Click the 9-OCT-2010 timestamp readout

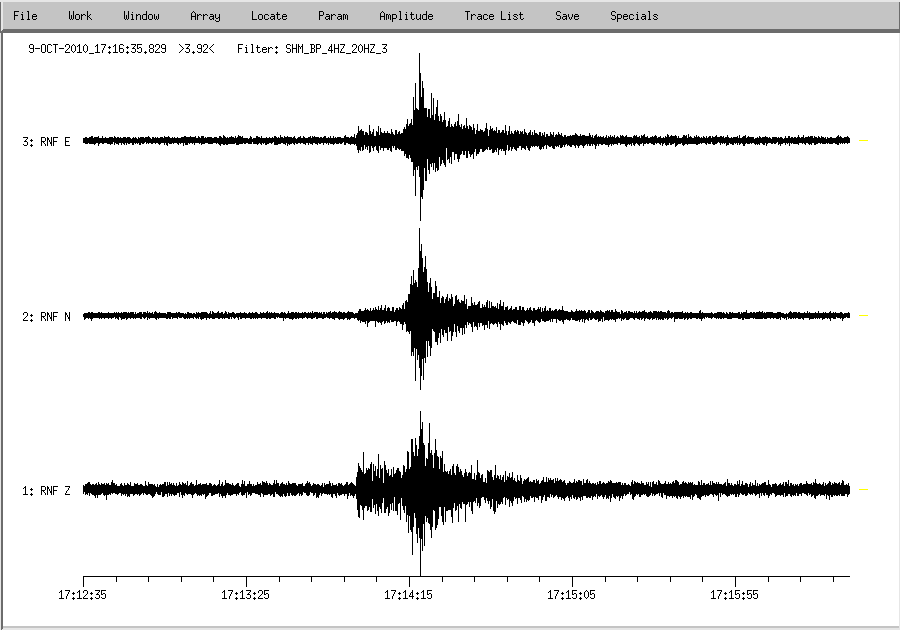tap(97, 48)
